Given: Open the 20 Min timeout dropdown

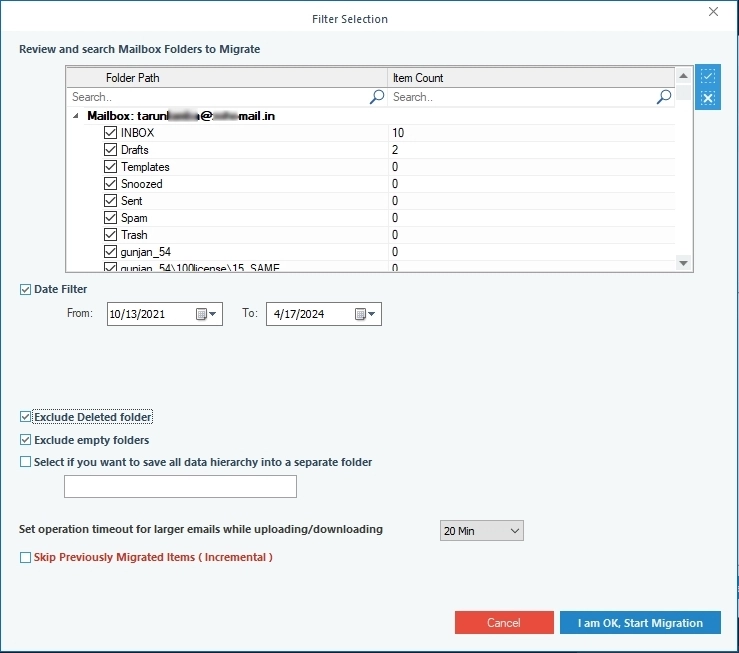Looking at the screenshot, I should coord(482,531).
